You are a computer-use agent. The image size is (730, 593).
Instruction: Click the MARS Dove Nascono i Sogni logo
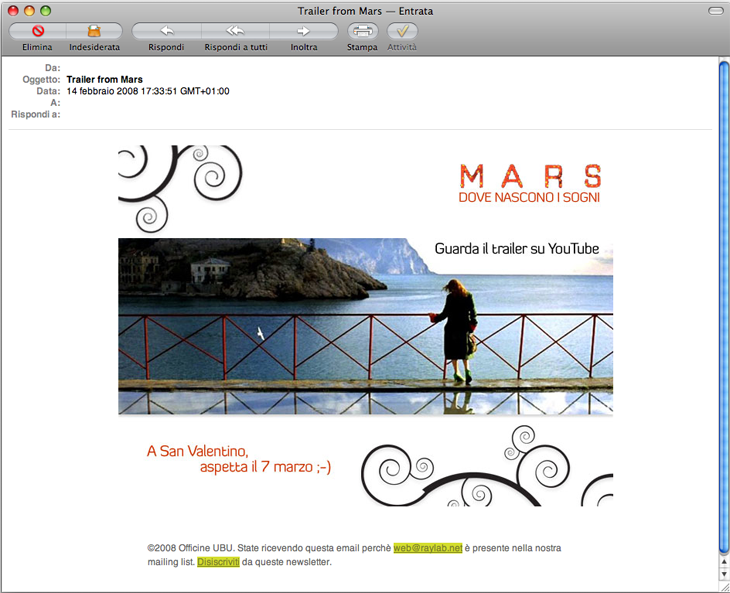point(530,184)
